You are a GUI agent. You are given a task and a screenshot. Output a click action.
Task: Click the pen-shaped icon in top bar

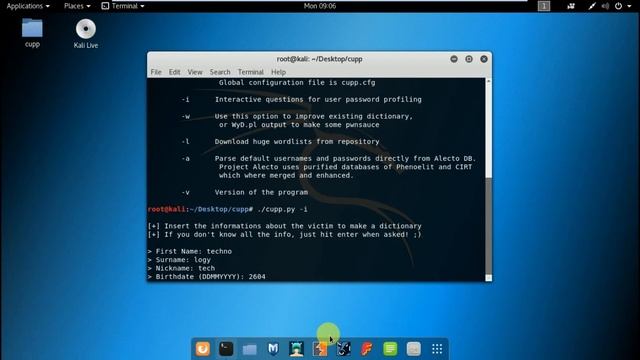point(591,6)
